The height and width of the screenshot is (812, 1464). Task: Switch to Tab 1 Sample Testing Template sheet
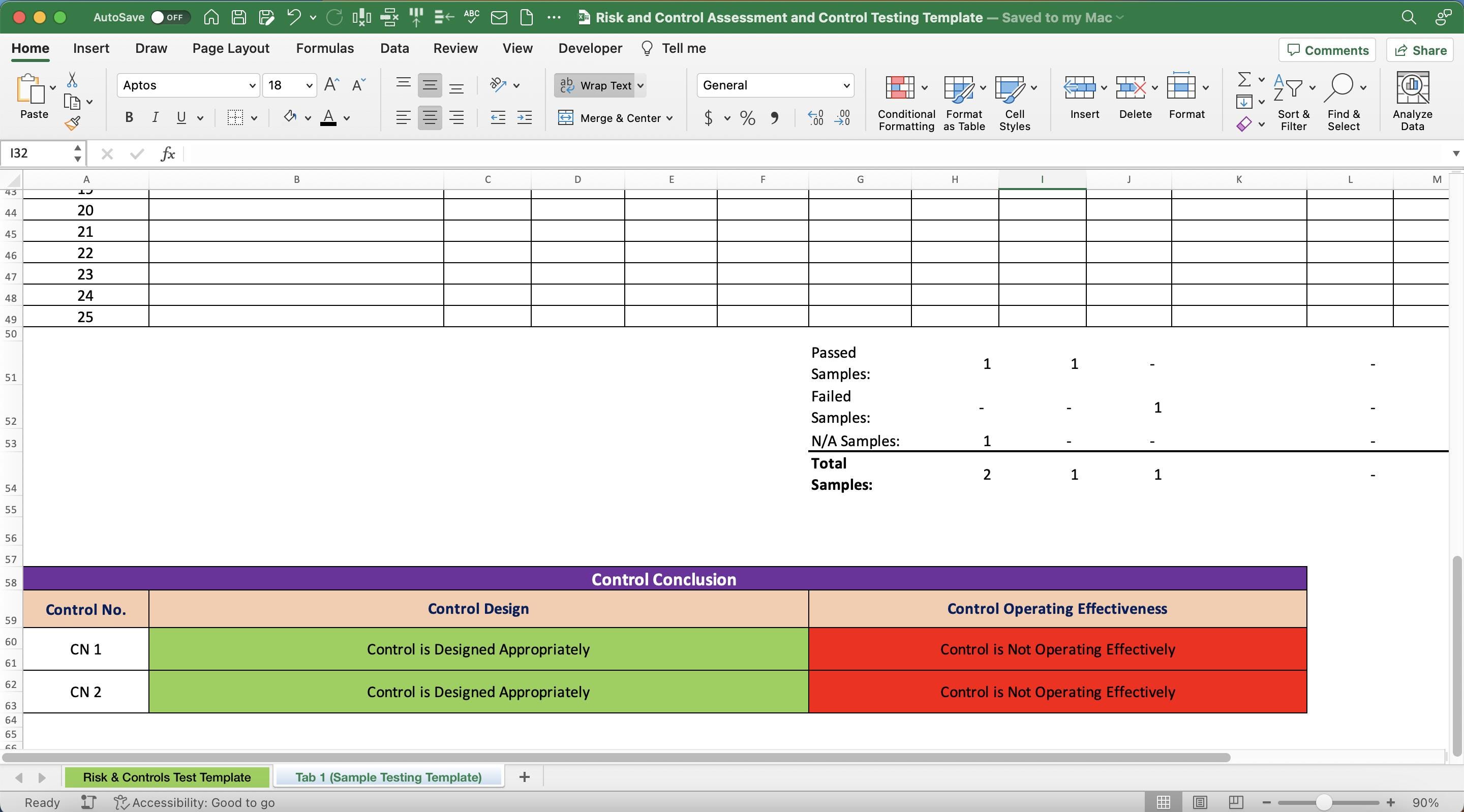pos(388,777)
